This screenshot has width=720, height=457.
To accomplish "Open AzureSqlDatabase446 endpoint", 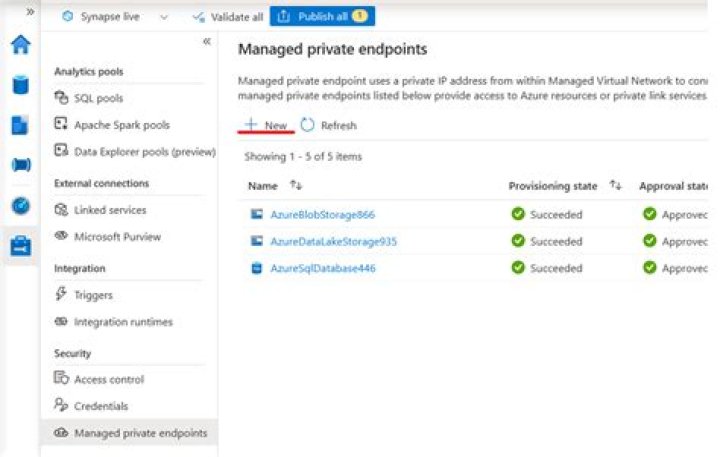I will [322, 268].
